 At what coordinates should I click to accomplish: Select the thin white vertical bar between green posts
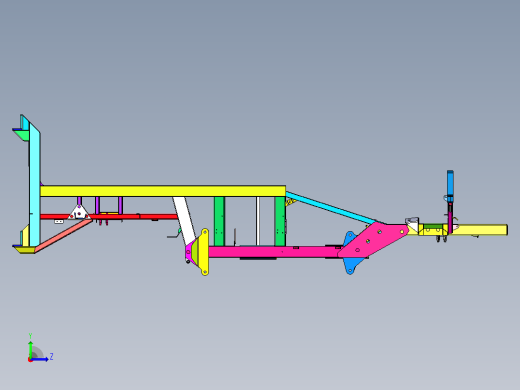pos(258,221)
